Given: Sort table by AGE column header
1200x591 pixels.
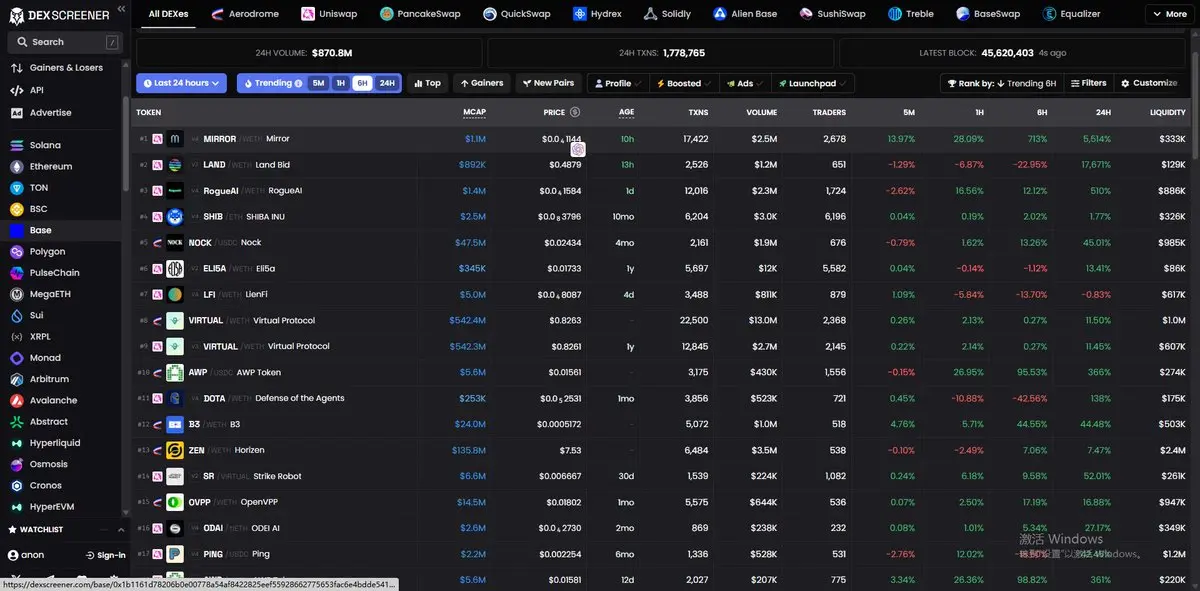Looking at the screenshot, I should [626, 113].
